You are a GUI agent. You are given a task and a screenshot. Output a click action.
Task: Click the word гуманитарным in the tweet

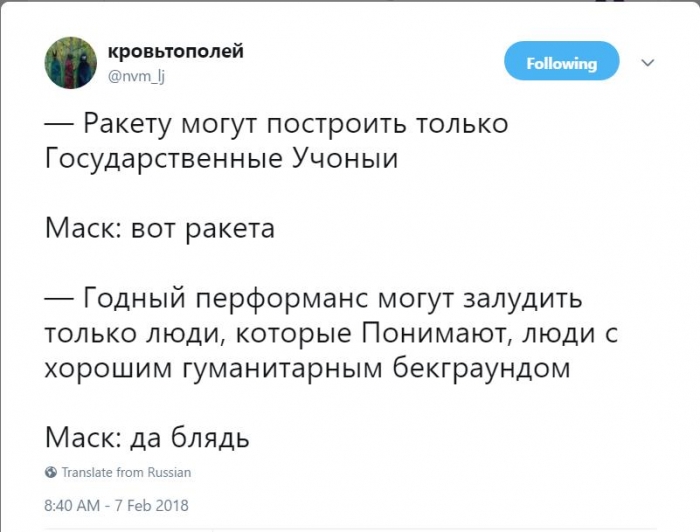[x=283, y=370]
